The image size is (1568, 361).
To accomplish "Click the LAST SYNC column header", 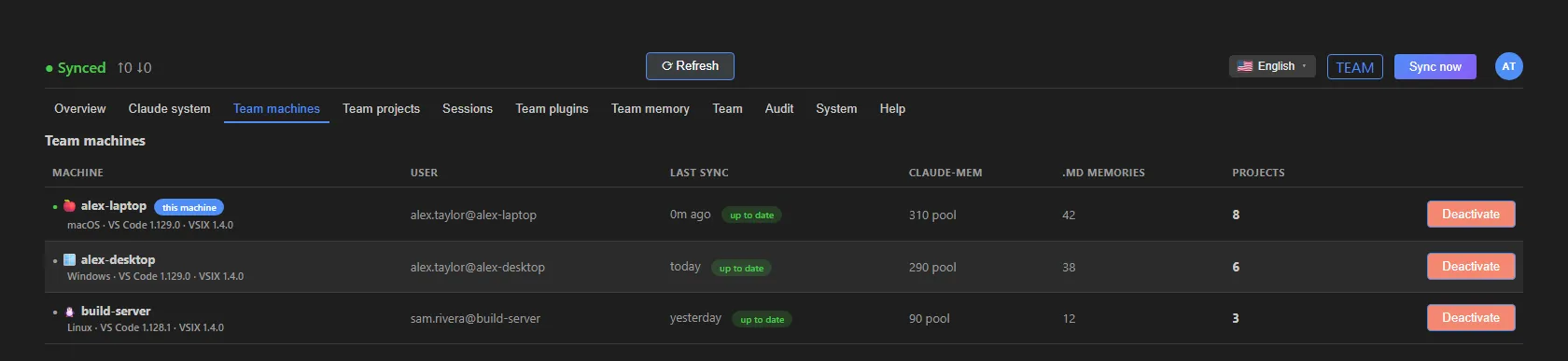I will (699, 173).
